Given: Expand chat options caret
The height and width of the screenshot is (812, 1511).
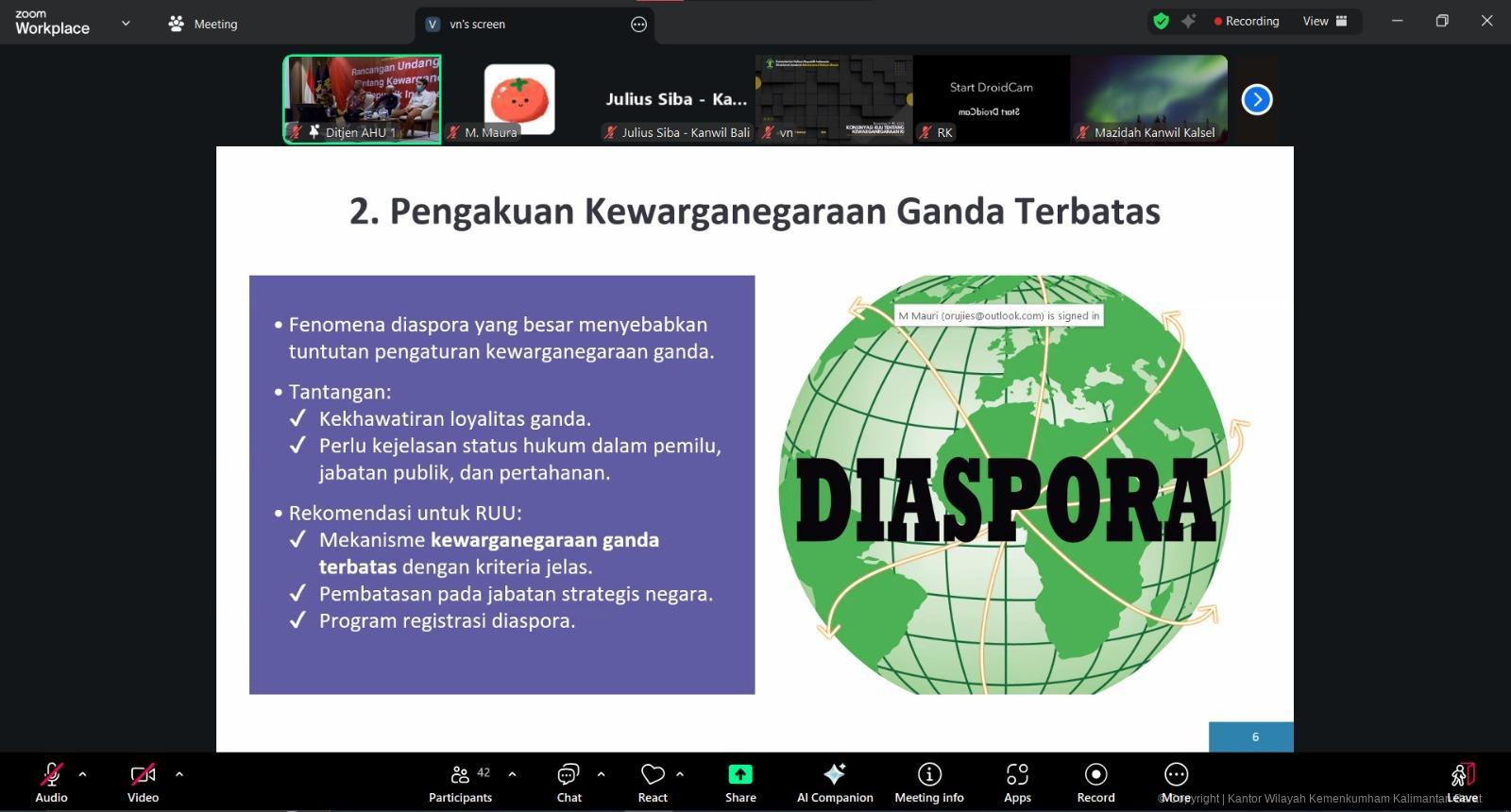Looking at the screenshot, I should click(601, 774).
